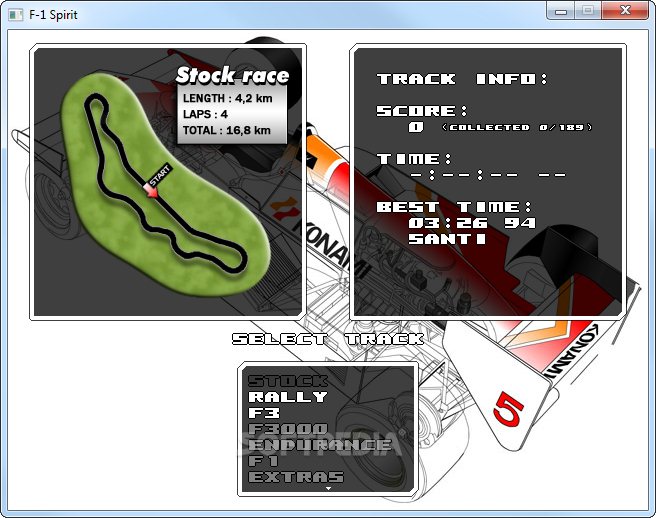Click the down arrow below the track list
Image resolution: width=656 pixels, height=518 pixels.
click(x=328, y=488)
